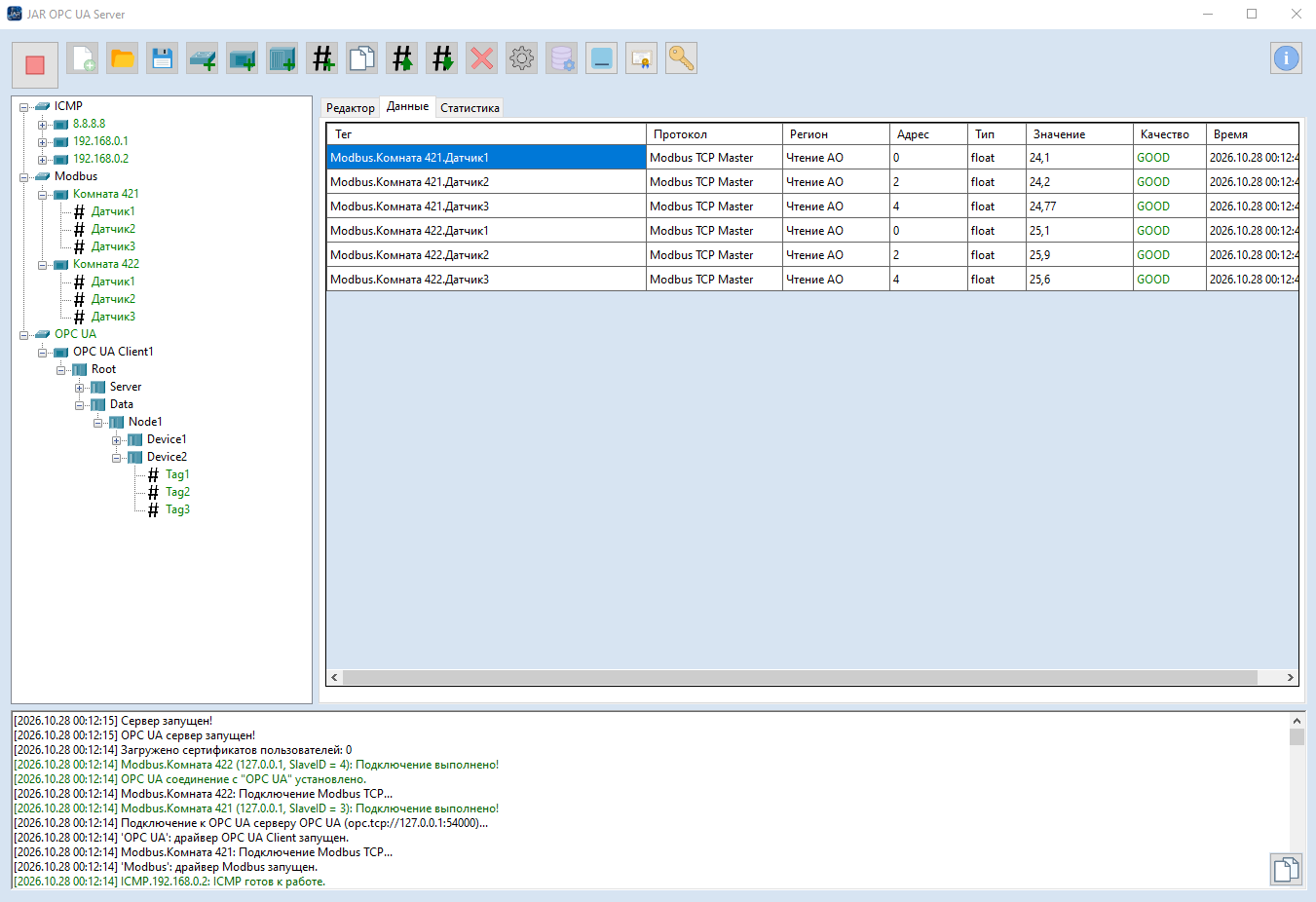Stop the running server with the red square
The image size is (1316, 902).
pyautogui.click(x=35, y=65)
